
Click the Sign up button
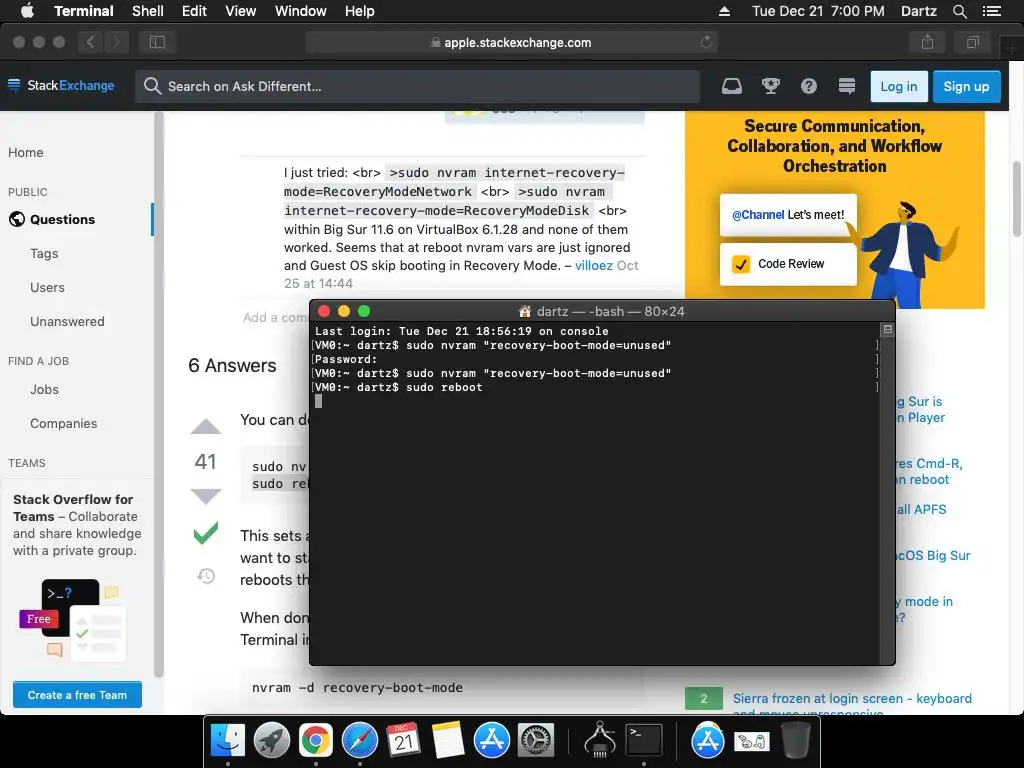(967, 86)
